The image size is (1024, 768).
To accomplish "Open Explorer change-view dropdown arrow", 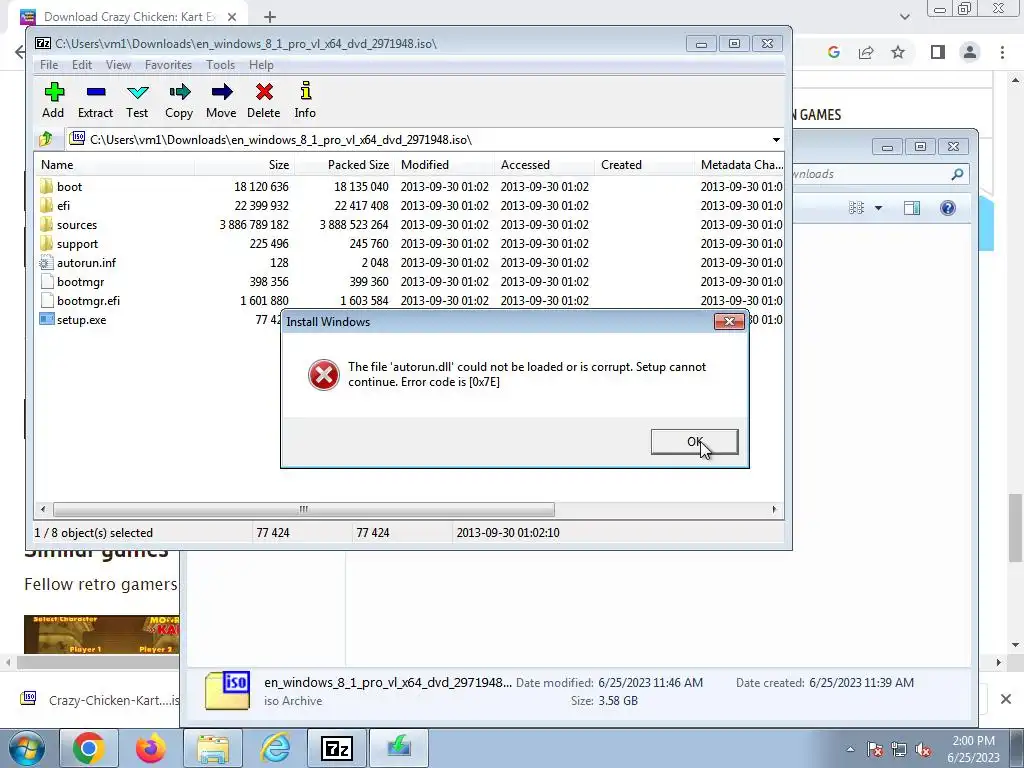I will (878, 208).
